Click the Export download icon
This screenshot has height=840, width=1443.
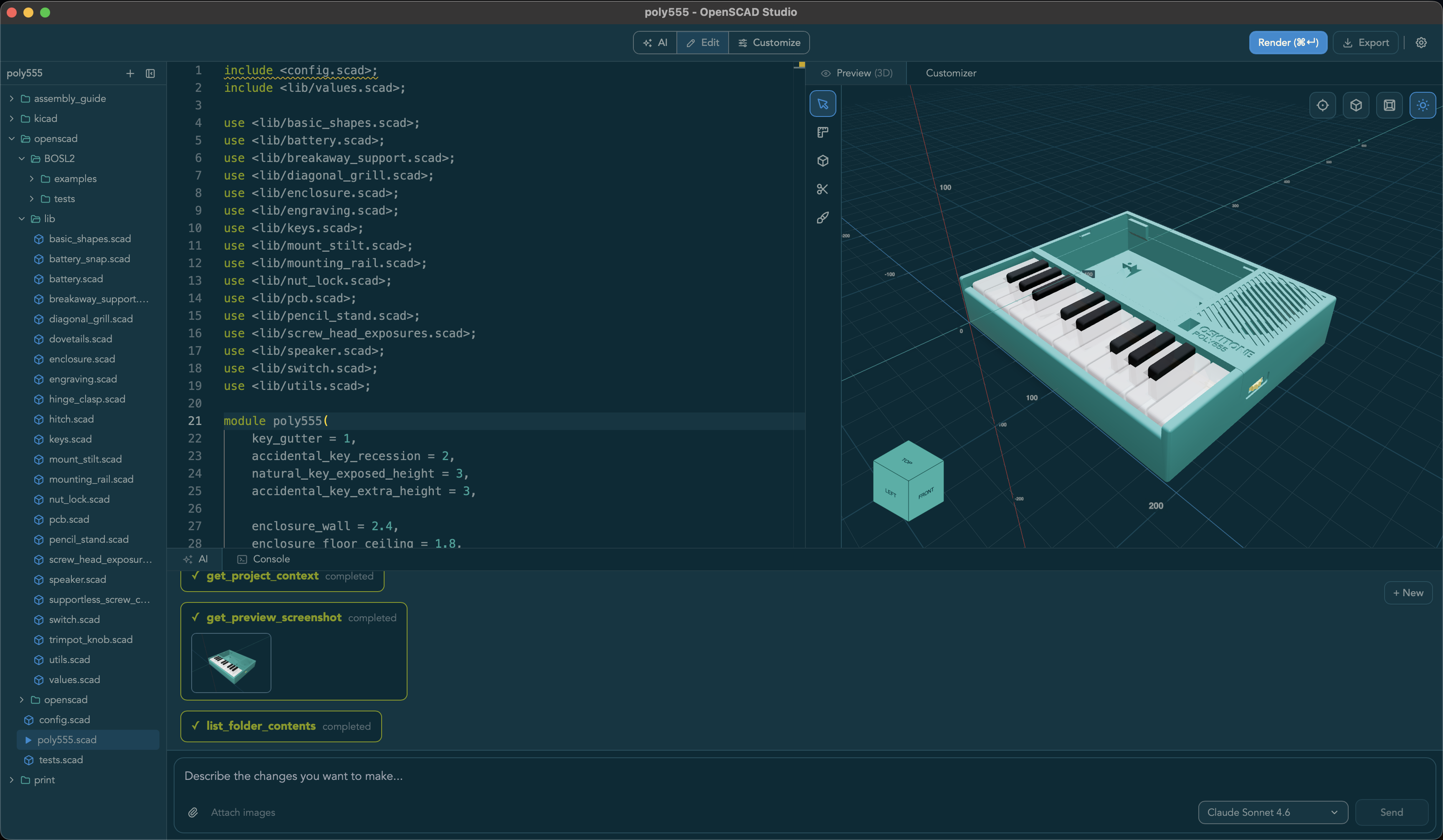1347,43
